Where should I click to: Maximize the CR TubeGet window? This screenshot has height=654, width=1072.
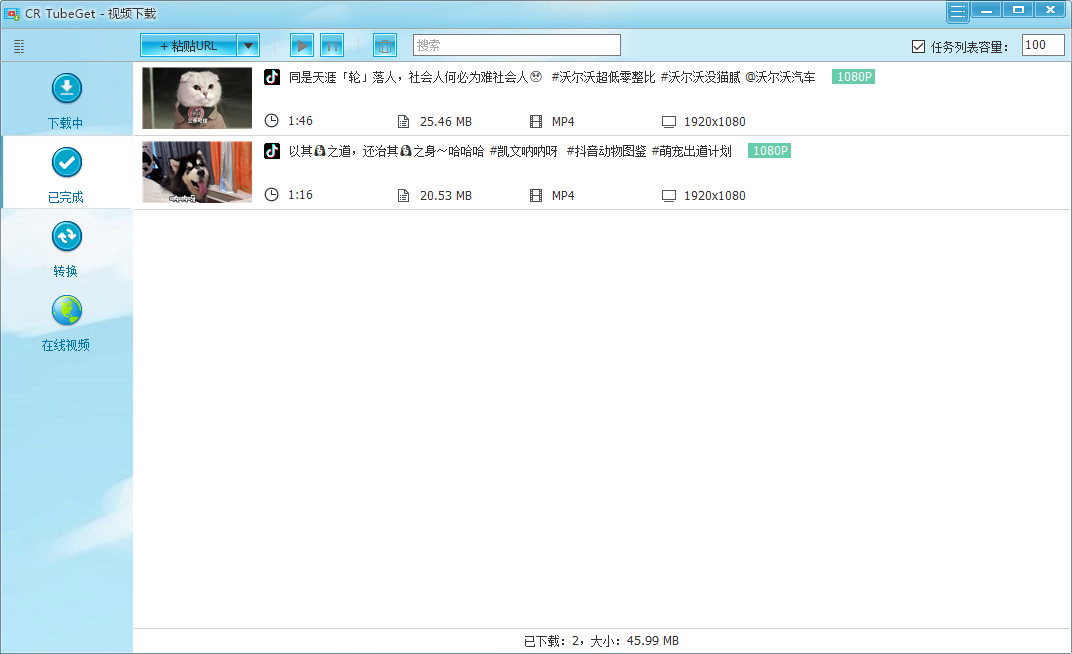(1018, 10)
